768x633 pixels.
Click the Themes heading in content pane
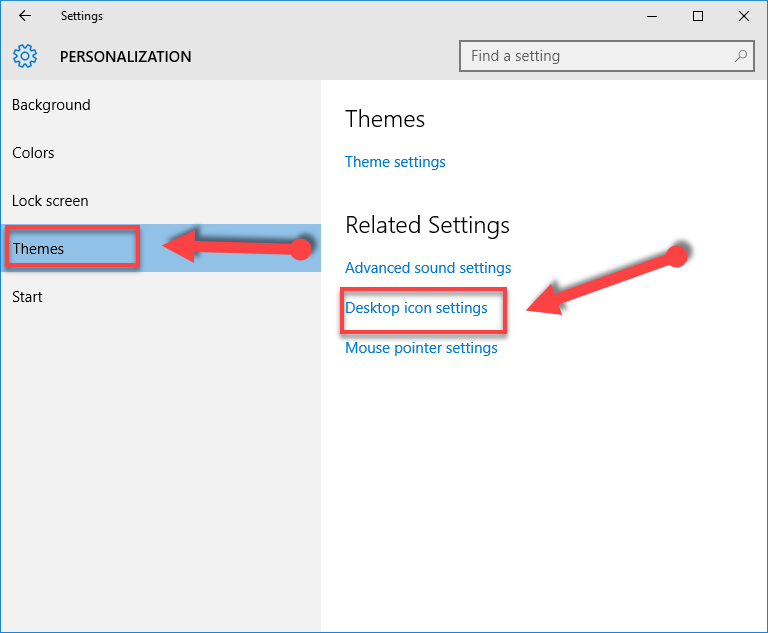click(385, 119)
